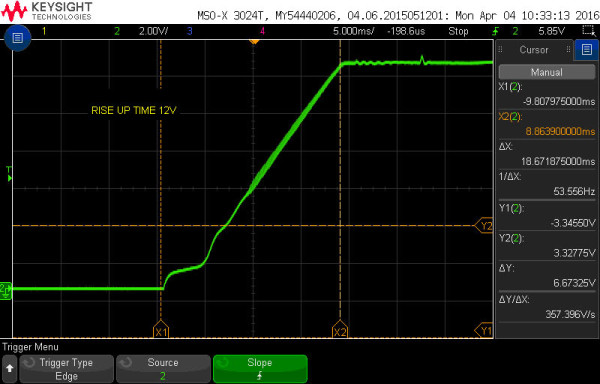
Task: Open the blue sidebar menu icon beside Cursor
Action: click(x=587, y=50)
